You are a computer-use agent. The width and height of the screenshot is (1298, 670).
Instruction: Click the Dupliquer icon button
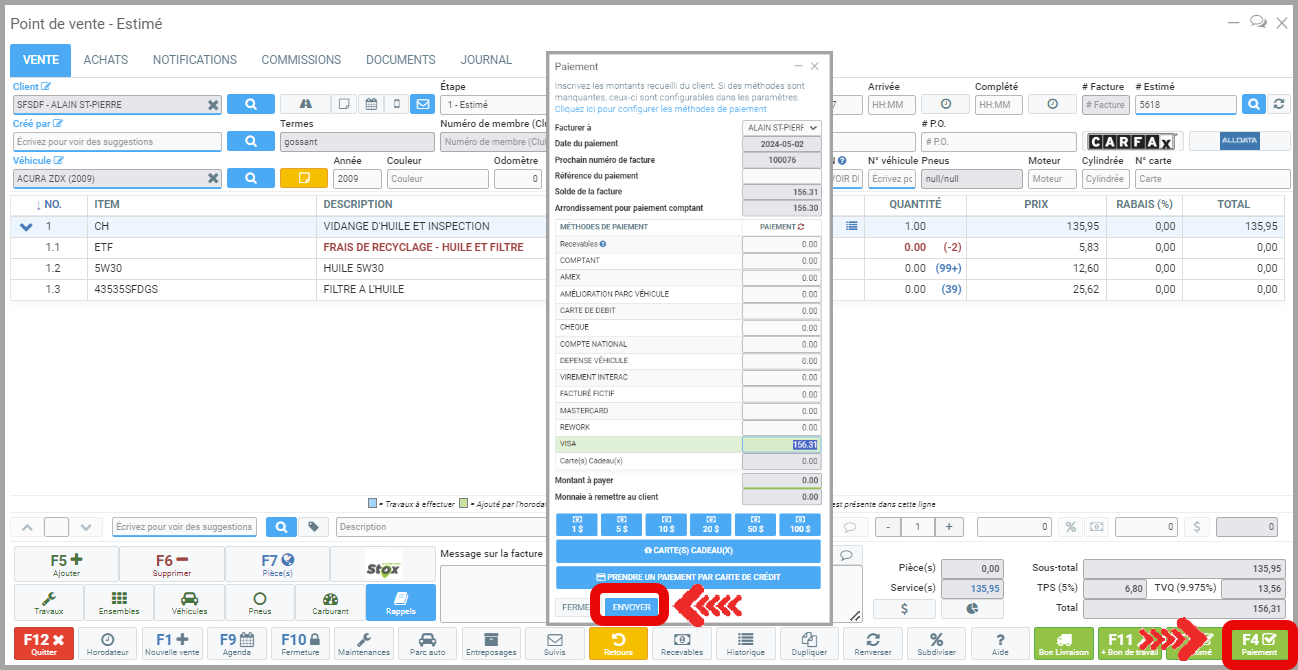click(809, 644)
